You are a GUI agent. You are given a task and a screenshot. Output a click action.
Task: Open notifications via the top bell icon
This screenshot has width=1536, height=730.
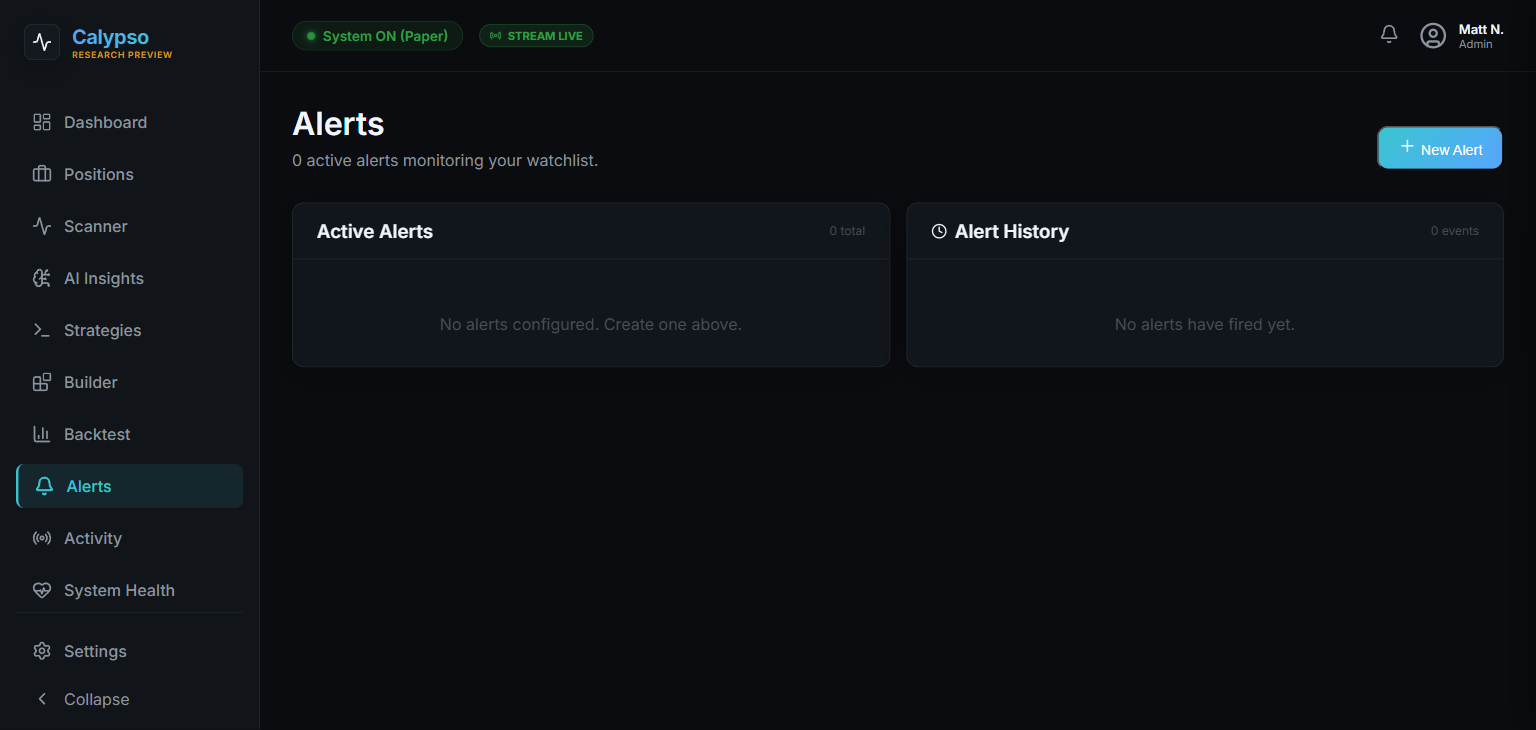pyautogui.click(x=1388, y=33)
